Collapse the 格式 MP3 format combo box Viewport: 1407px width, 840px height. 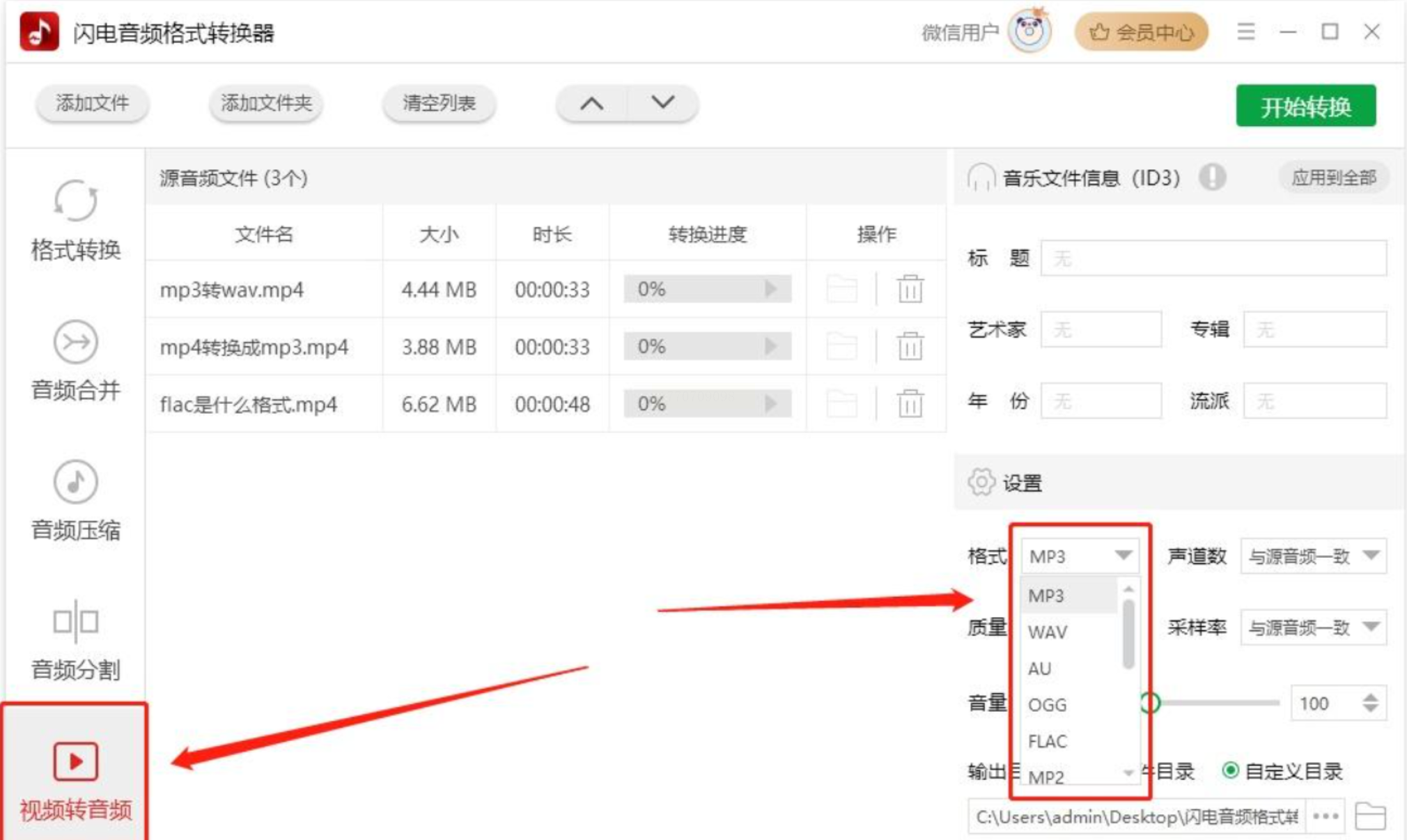coord(1080,556)
